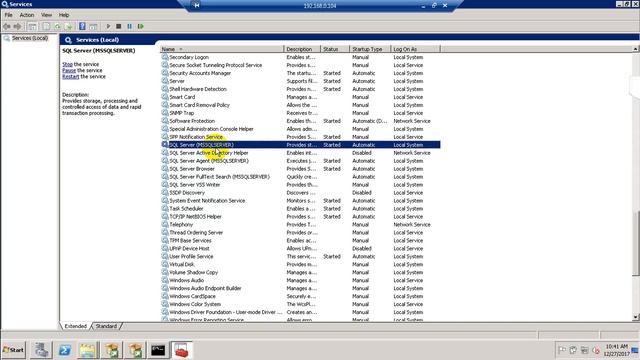Click the vertical scrollbar thumb of services list
This screenshot has width=640, height=360.
tap(636, 243)
